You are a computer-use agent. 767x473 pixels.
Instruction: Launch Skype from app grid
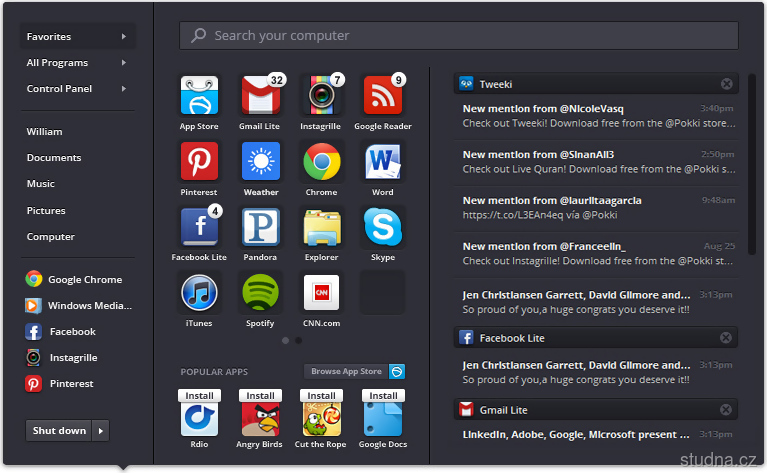[x=383, y=226]
